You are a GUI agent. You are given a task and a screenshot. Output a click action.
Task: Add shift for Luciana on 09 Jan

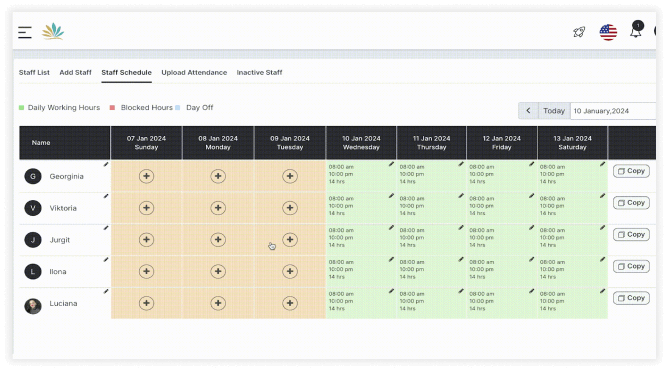coord(290,303)
